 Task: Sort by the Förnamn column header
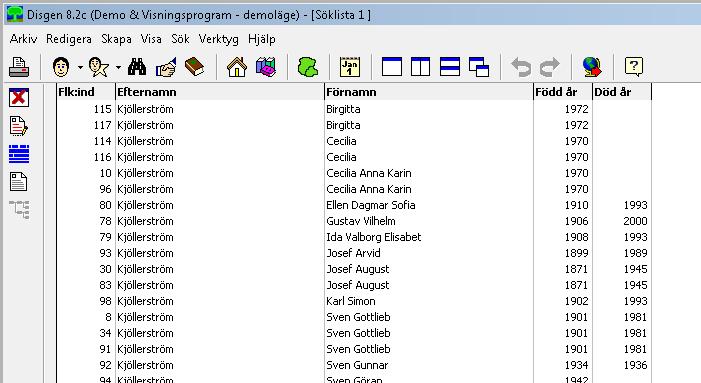[x=429, y=92]
